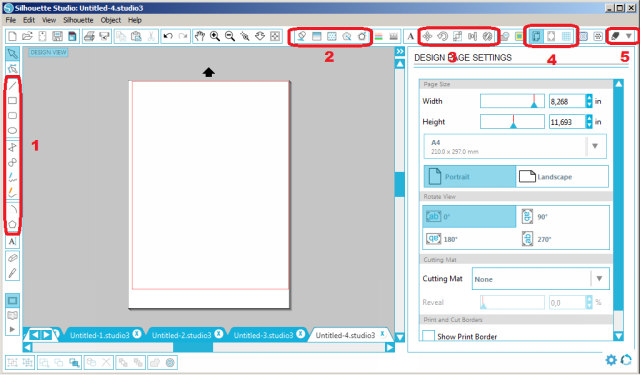
Task: Open the Cut Settings window
Action: 616,36
